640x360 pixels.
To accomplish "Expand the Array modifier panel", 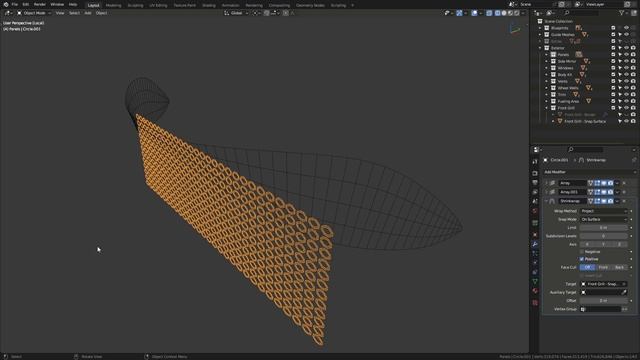I will click(x=546, y=183).
